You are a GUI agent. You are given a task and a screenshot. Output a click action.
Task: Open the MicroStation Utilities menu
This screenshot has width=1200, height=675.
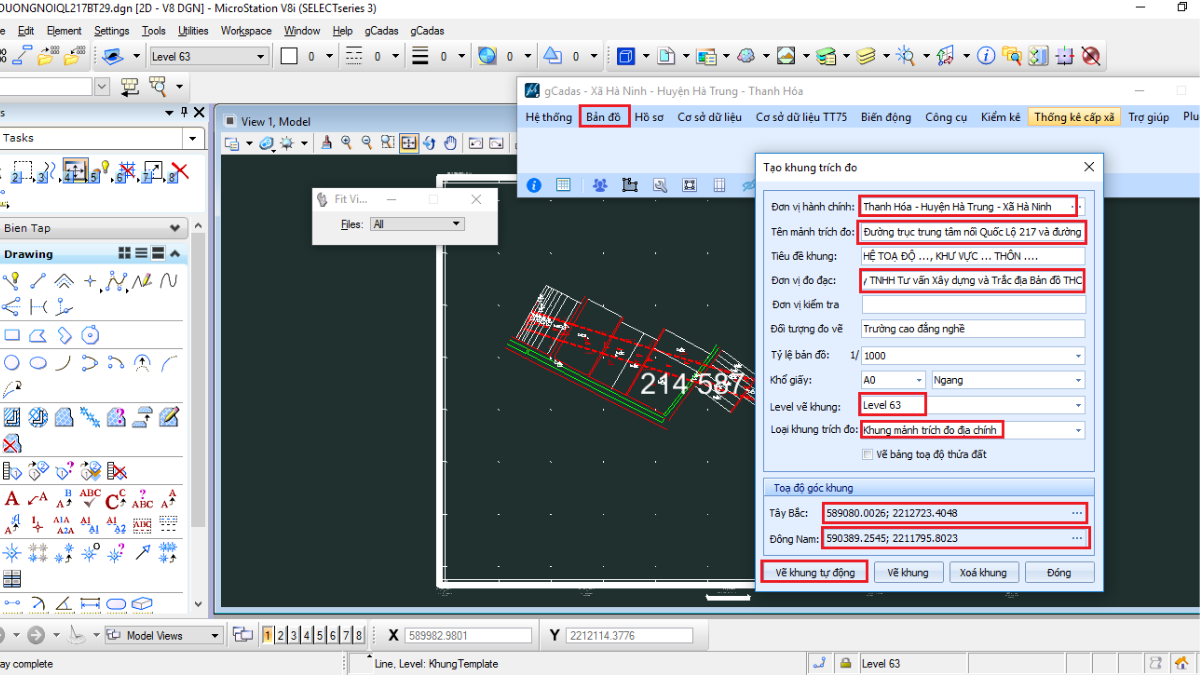click(193, 31)
